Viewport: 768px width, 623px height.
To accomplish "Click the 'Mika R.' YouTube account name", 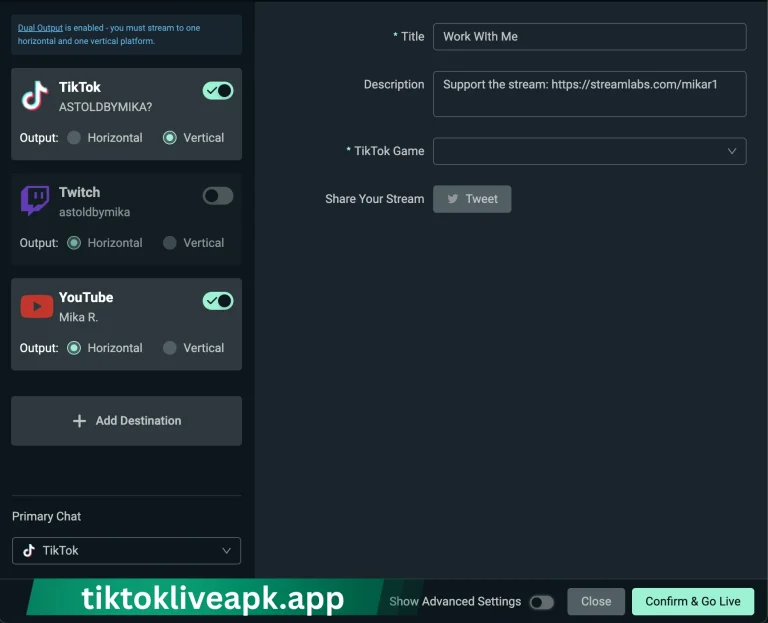I will point(78,317).
